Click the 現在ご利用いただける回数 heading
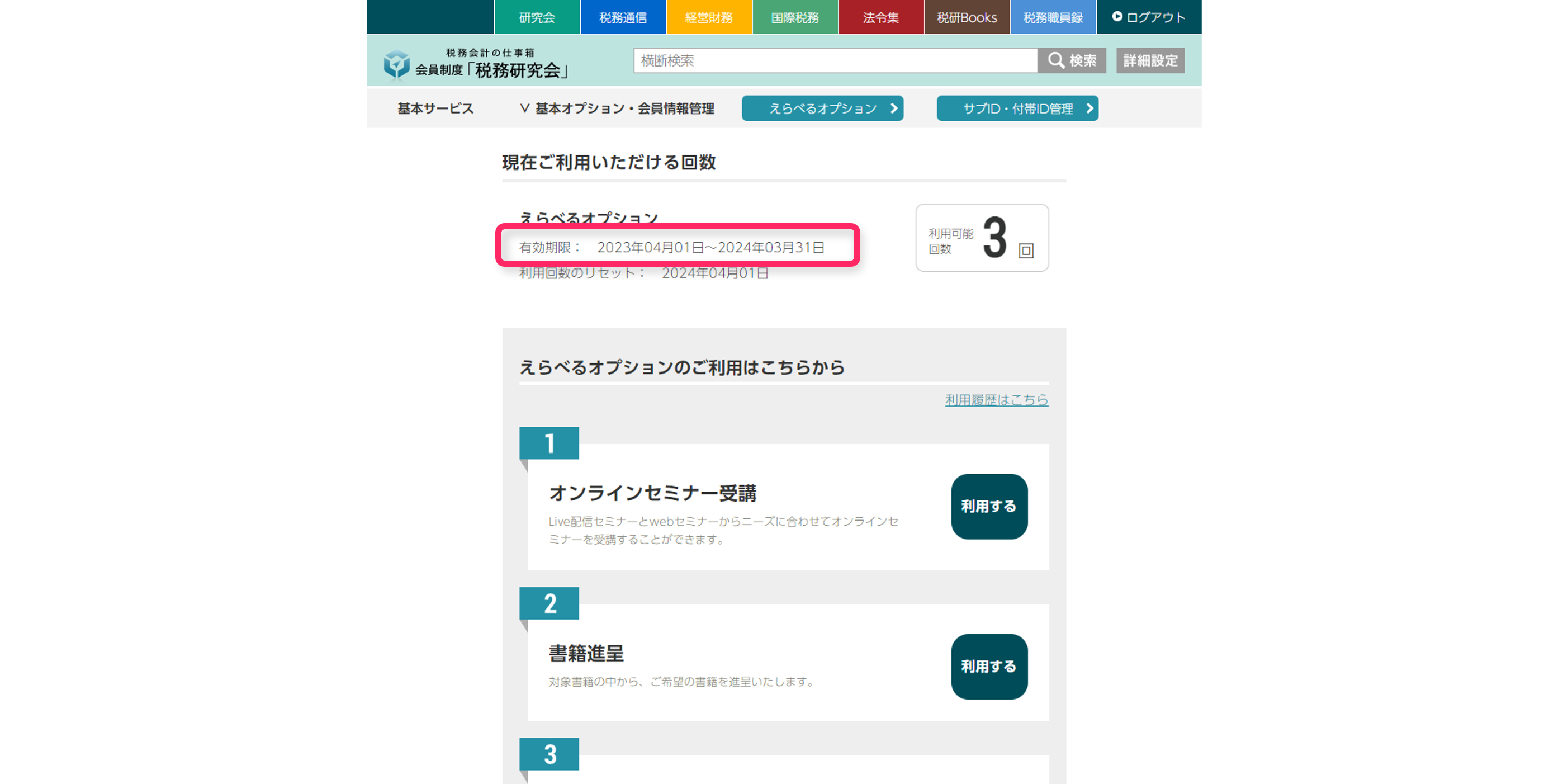Image resolution: width=1568 pixels, height=784 pixels. [x=609, y=162]
